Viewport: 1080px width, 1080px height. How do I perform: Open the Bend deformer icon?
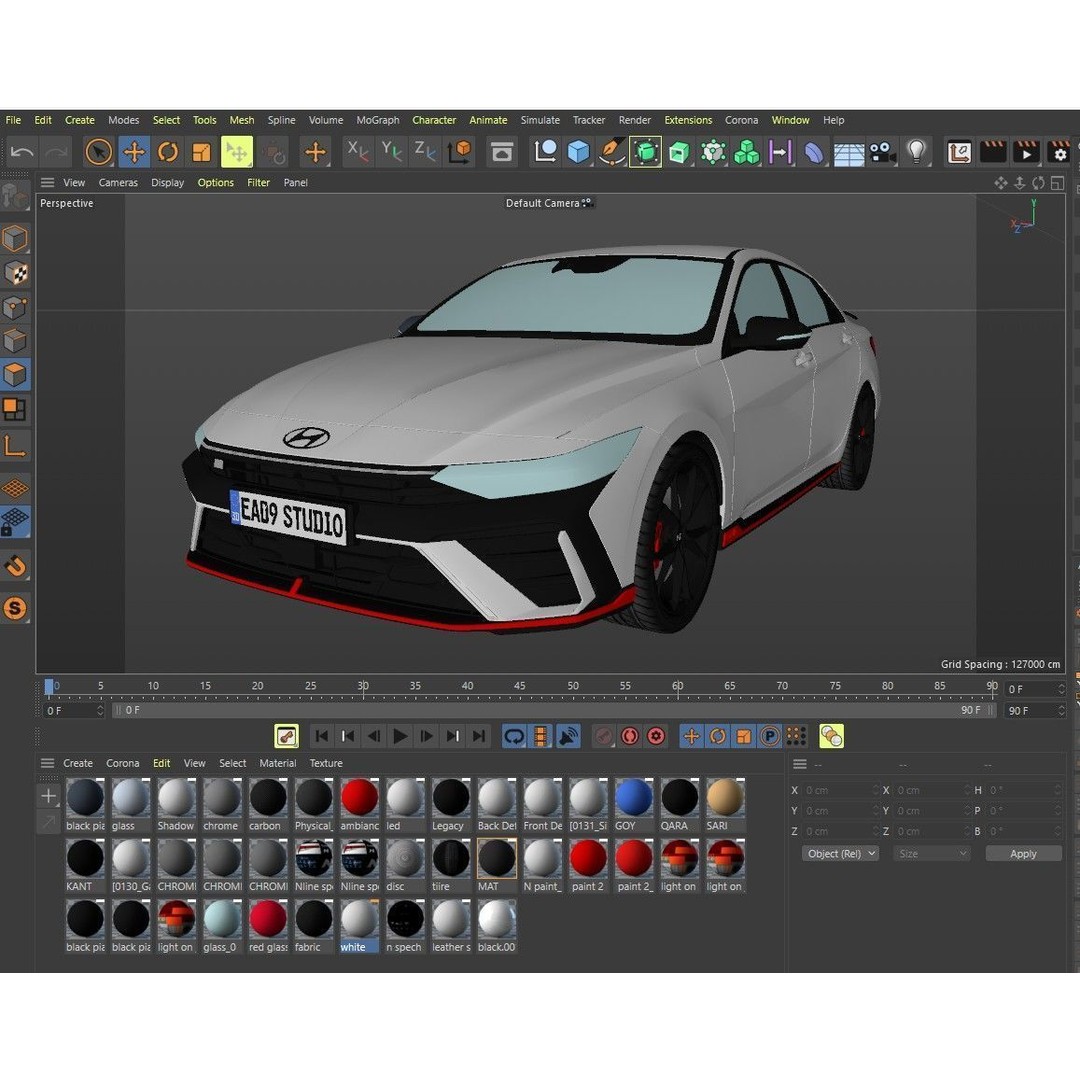pos(813,152)
